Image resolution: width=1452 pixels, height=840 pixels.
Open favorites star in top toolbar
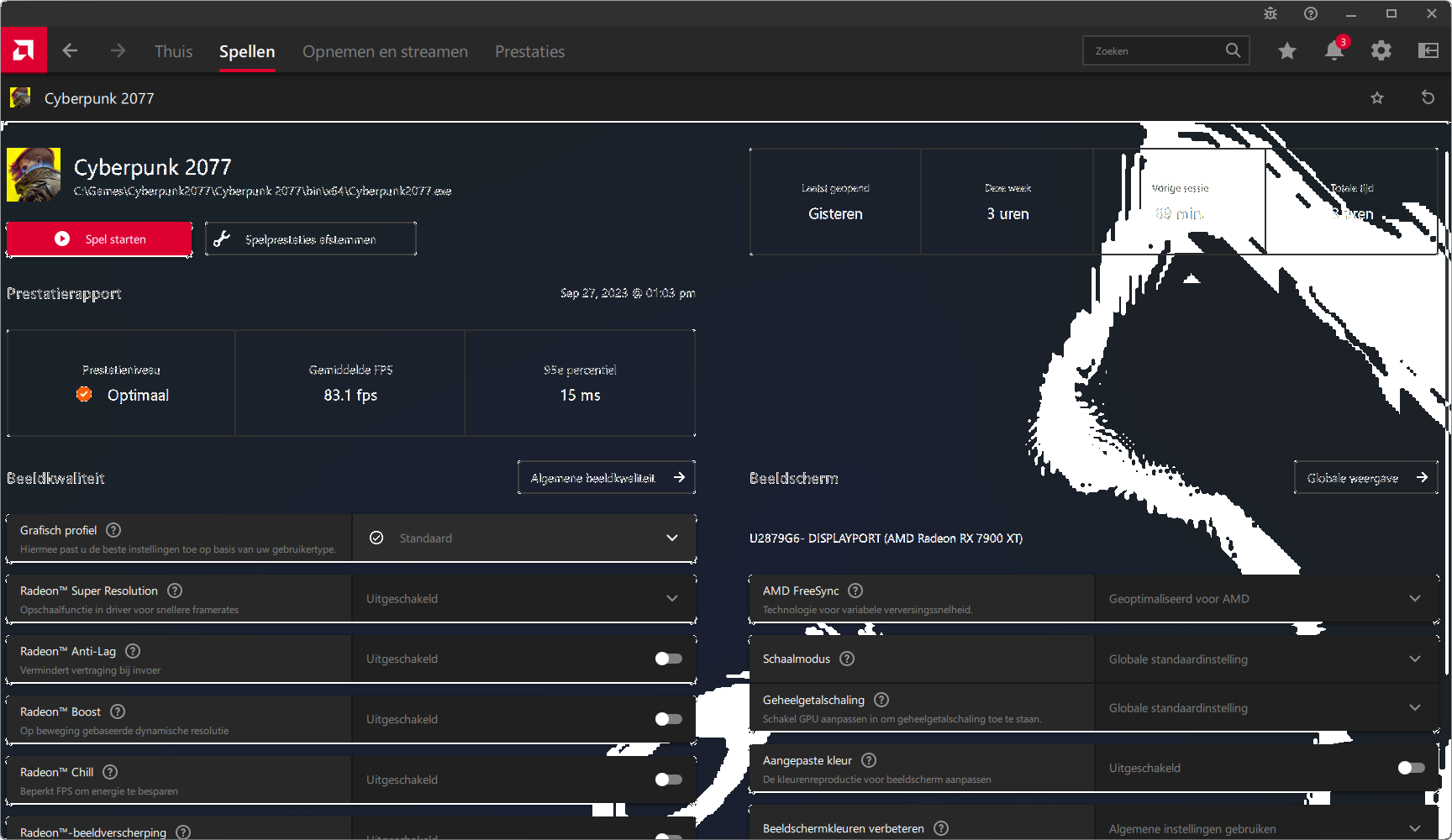tap(1286, 51)
